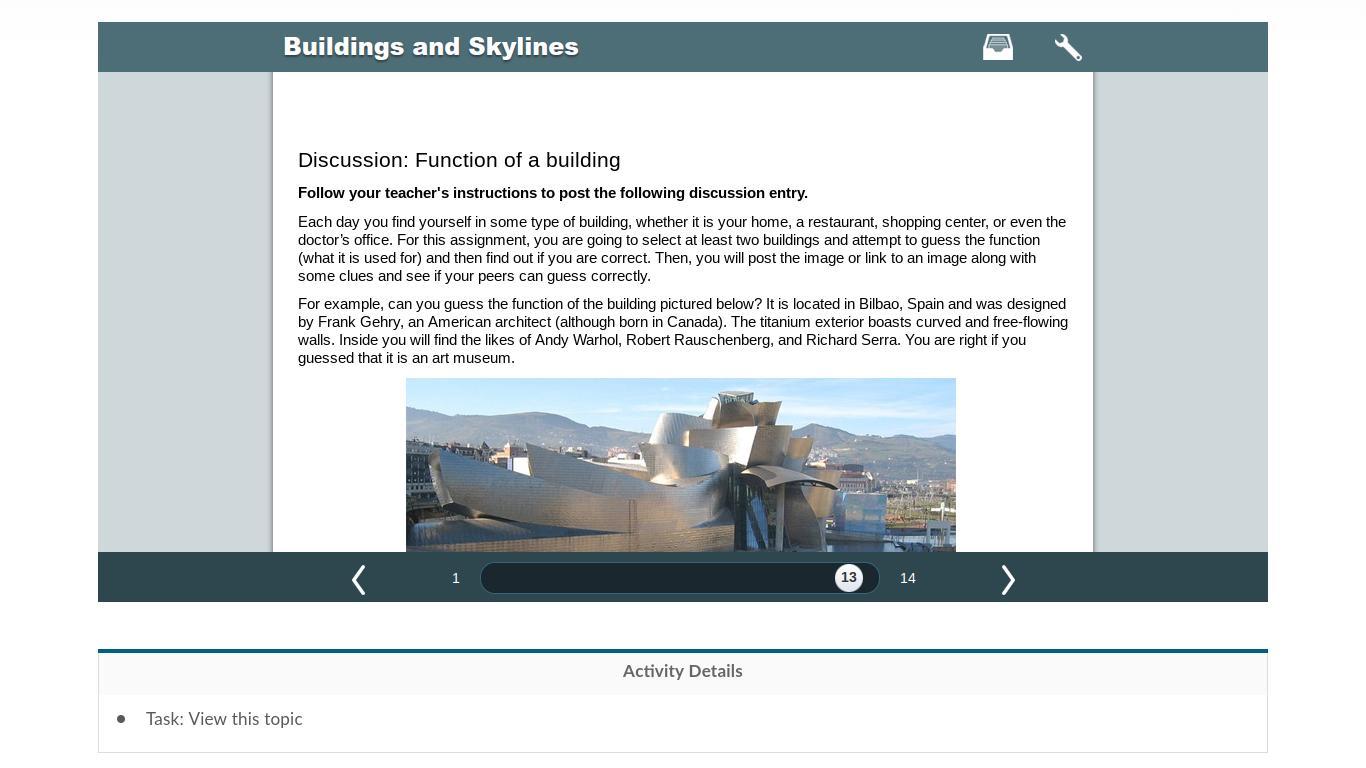Click the Discussion: Function of a building heading
Image resolution: width=1366 pixels, height=768 pixels.
point(459,160)
